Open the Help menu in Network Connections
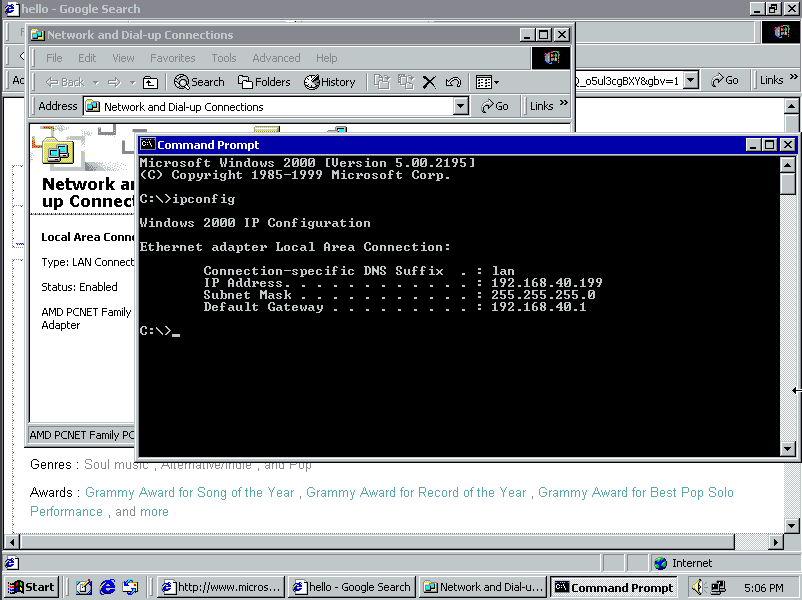The height and width of the screenshot is (600, 802). tap(326, 58)
